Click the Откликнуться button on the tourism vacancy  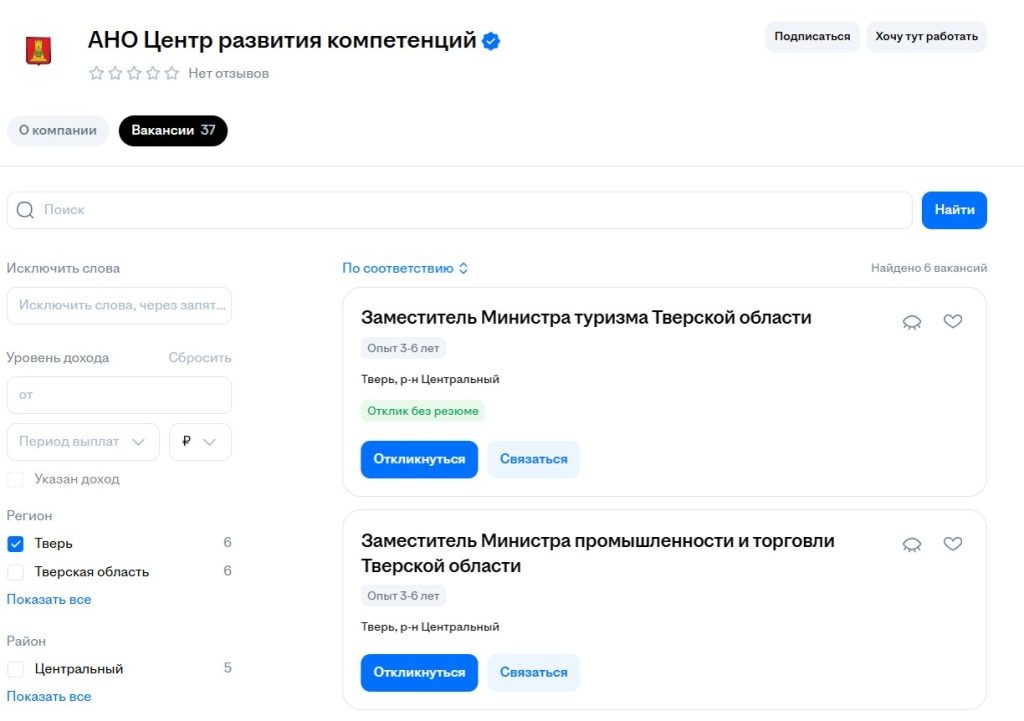pos(419,459)
